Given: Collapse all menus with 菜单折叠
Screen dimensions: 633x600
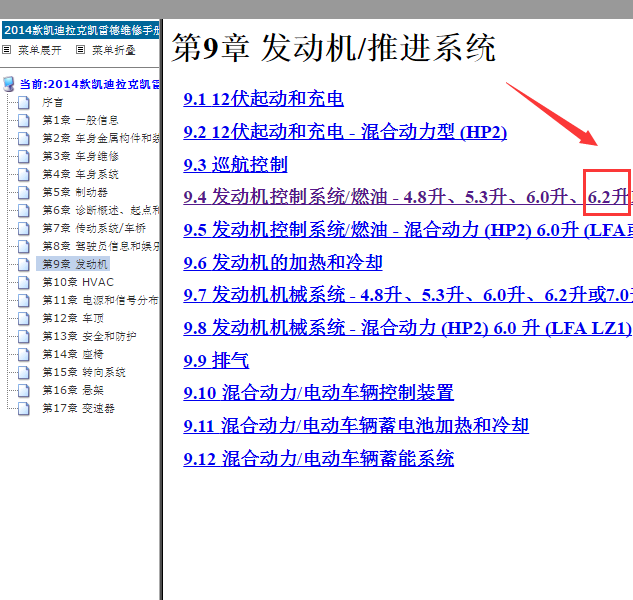Looking at the screenshot, I should pyautogui.click(x=114, y=50).
